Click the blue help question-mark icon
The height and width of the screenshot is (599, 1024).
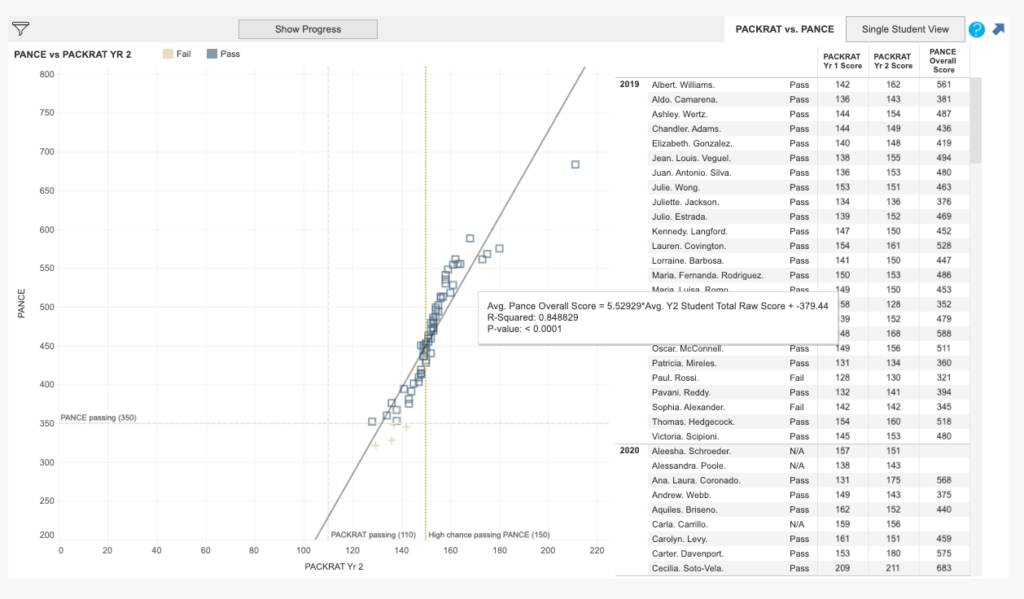click(x=976, y=29)
